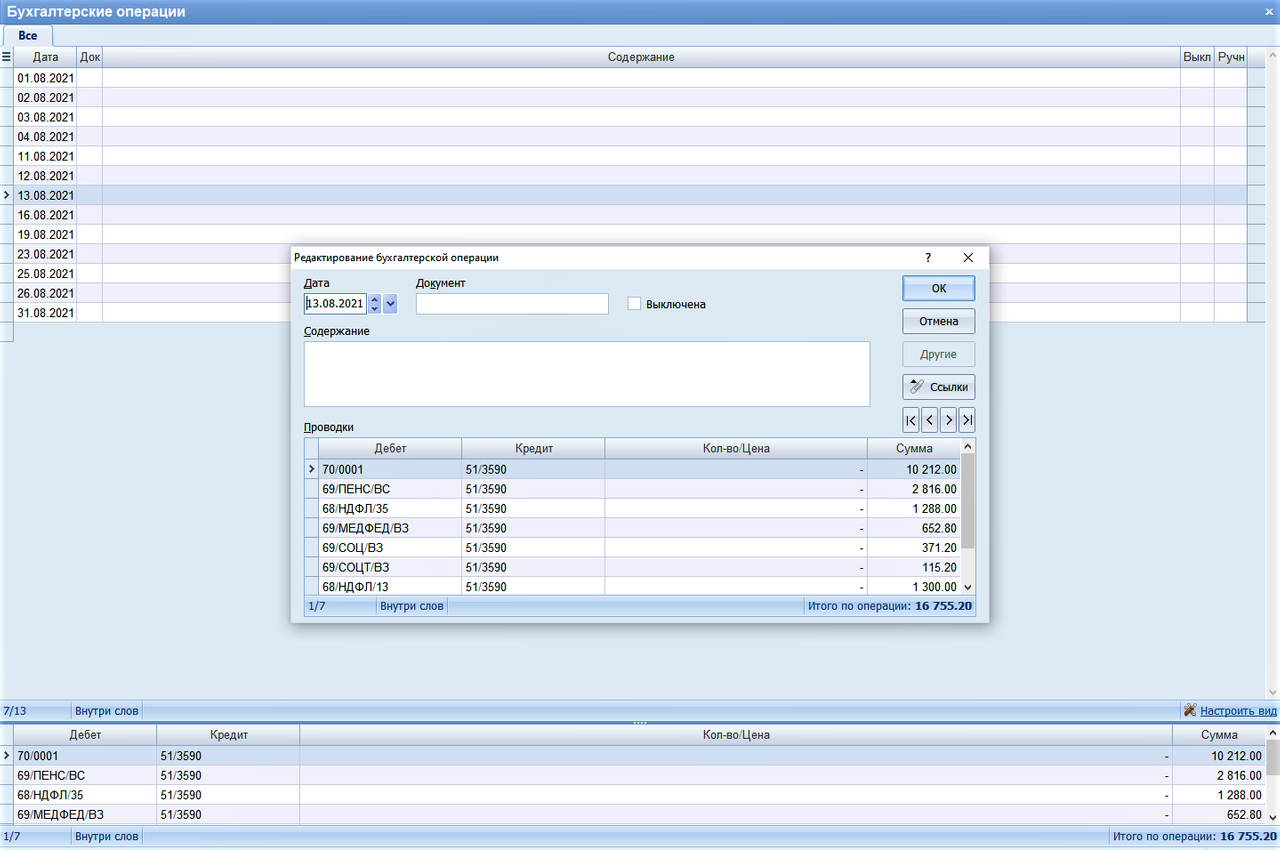Go to next record navigation arrow
Image resolution: width=1280 pixels, height=850 pixels.
coord(948,419)
